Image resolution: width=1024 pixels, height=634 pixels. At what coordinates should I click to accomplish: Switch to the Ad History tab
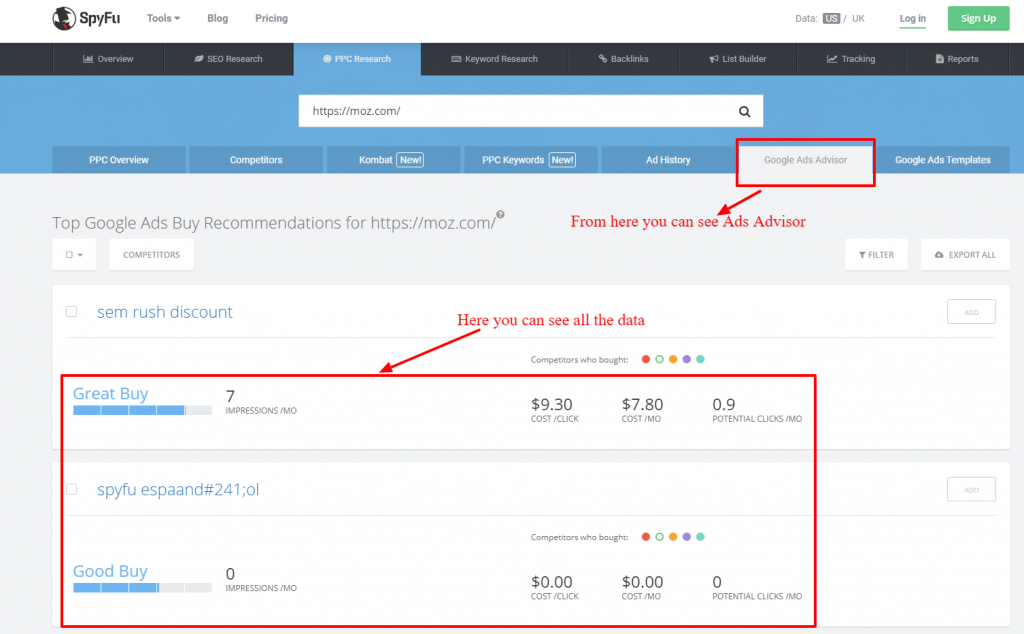pos(668,160)
